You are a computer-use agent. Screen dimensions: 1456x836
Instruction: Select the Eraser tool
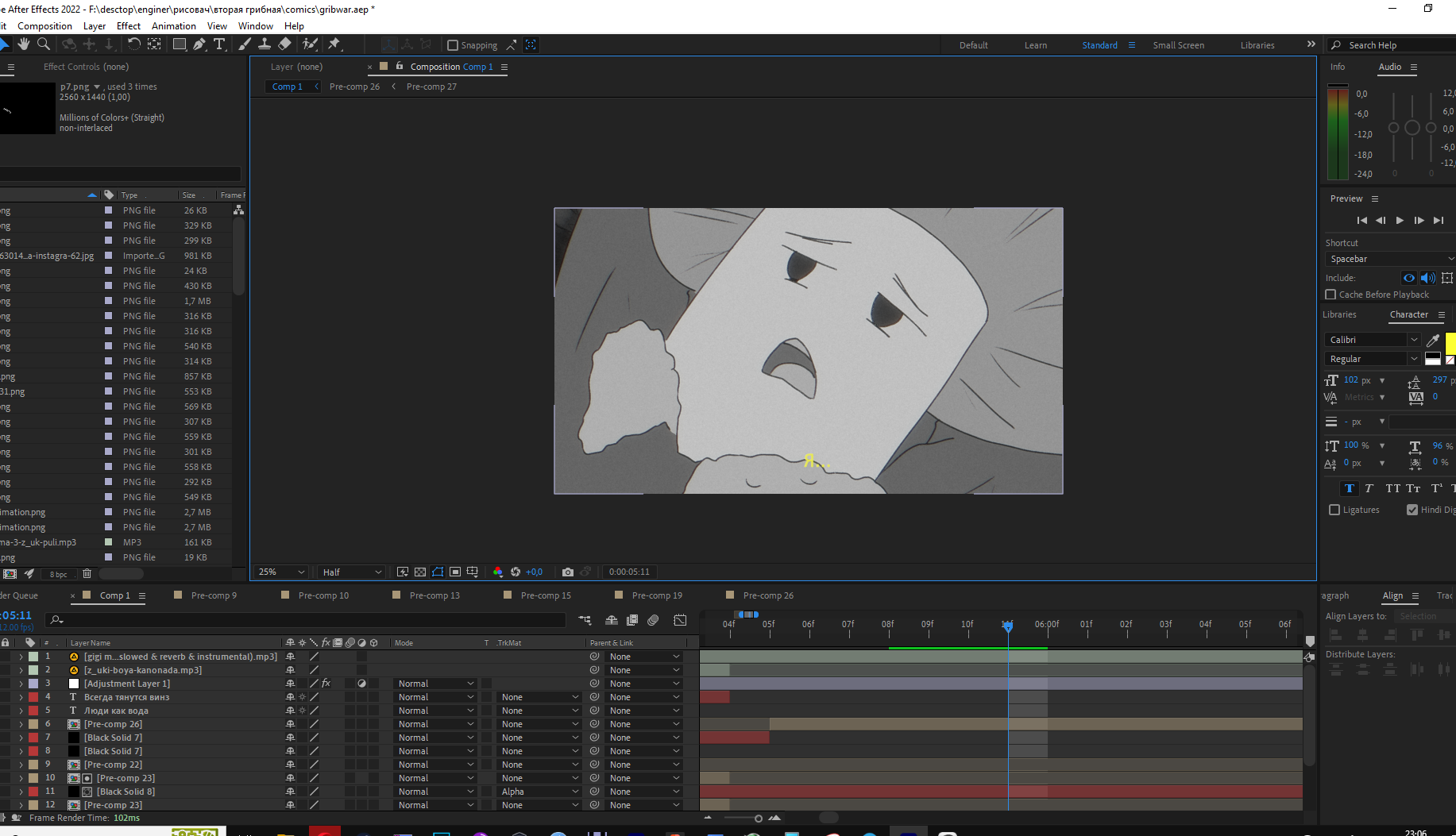285,44
